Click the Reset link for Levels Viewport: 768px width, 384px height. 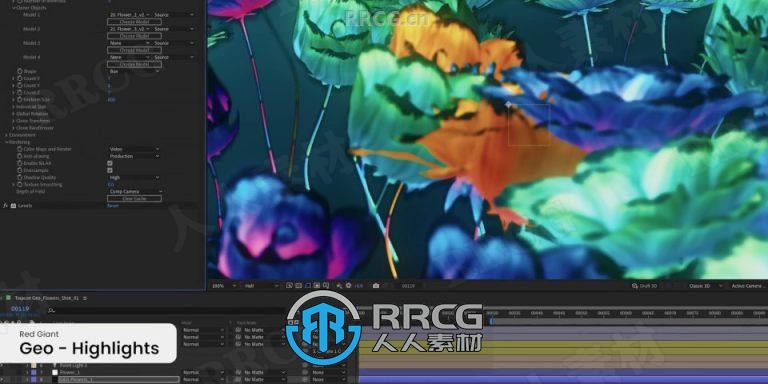113,206
